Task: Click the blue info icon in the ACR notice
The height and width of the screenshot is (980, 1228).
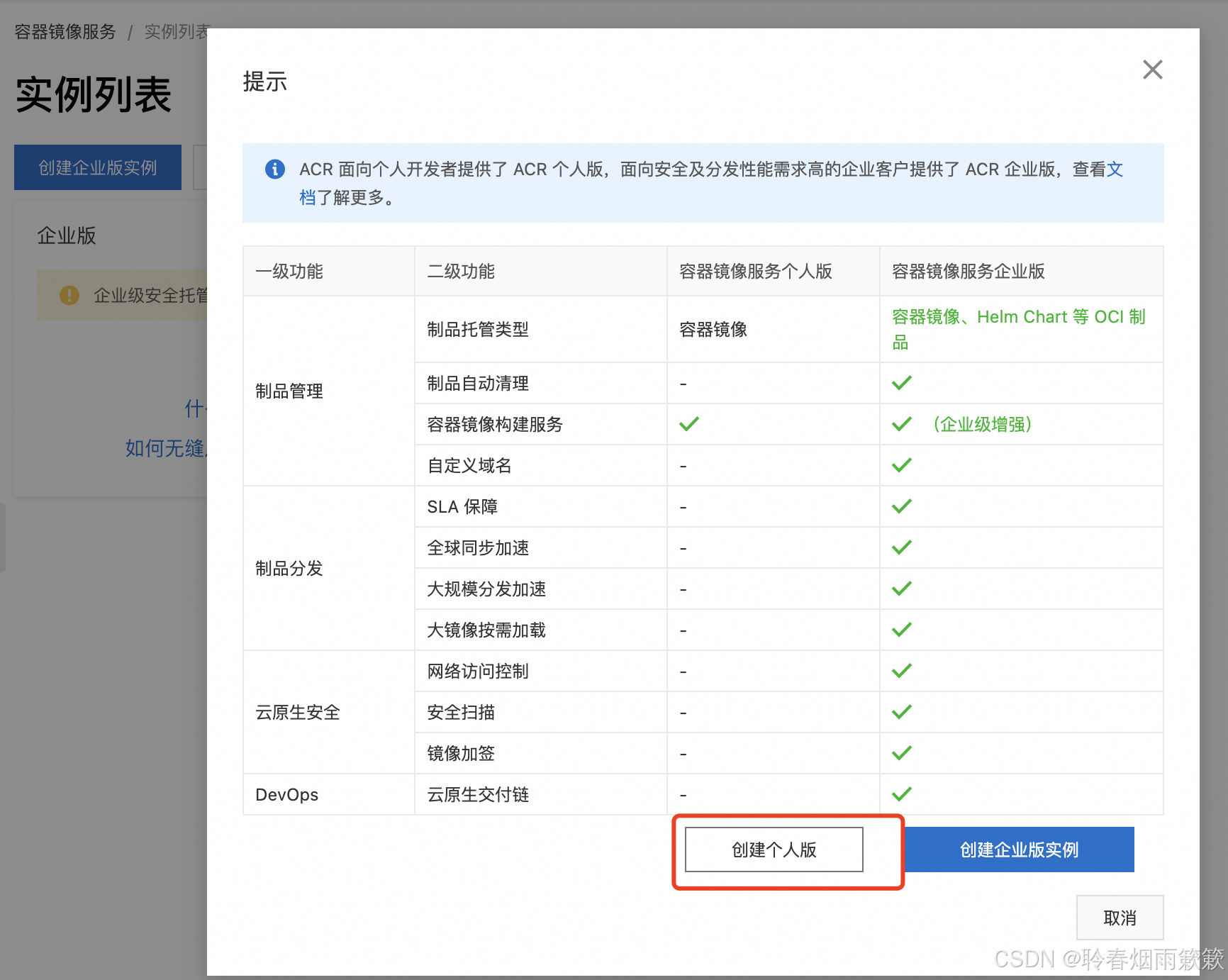Action: [x=274, y=169]
